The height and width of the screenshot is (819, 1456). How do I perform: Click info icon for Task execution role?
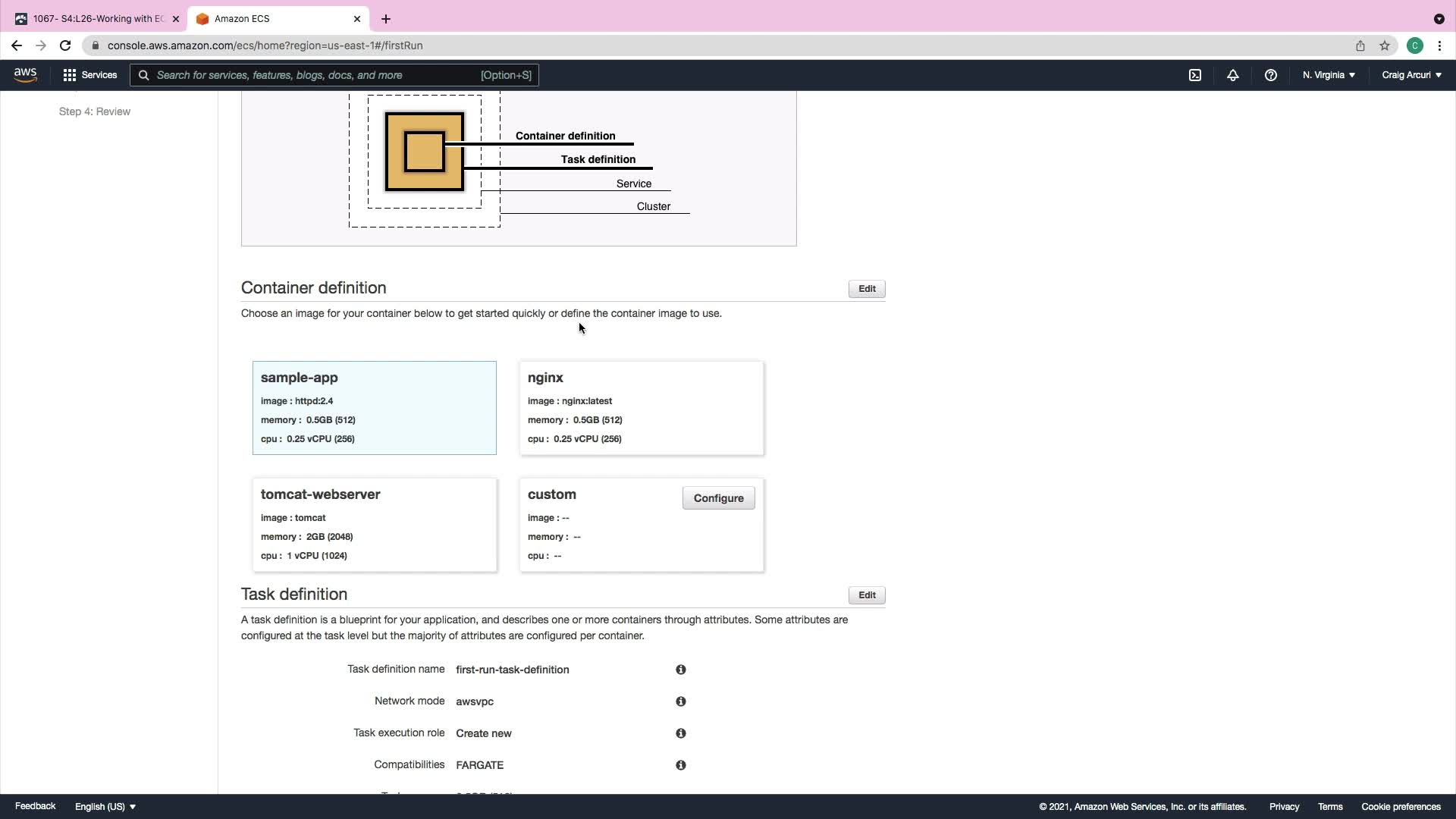coord(681,733)
